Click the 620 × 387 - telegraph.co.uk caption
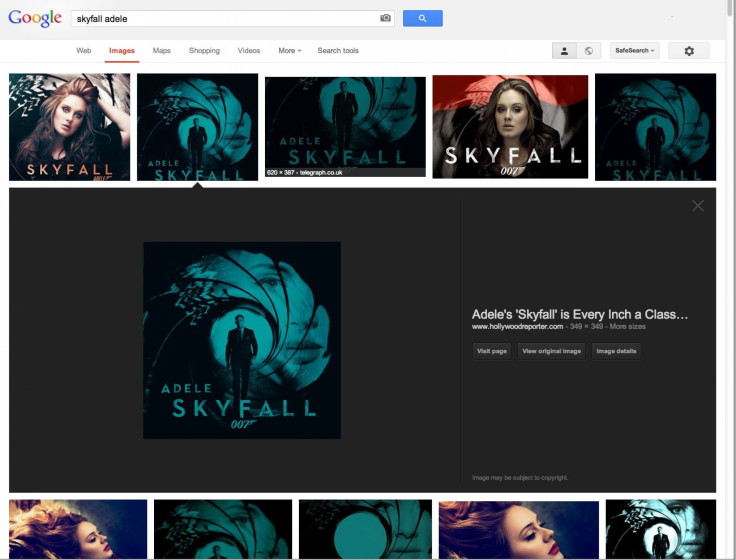Screen dimensions: 736x560 305,172
